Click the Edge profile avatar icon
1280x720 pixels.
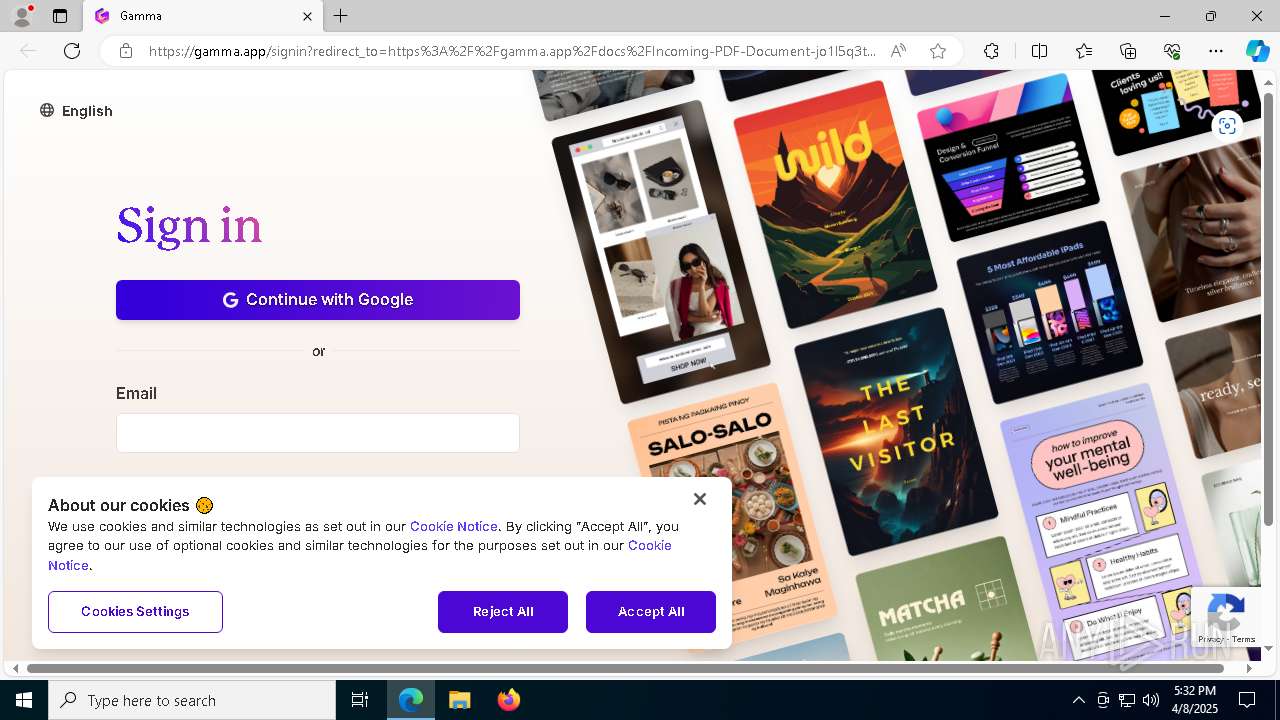[x=22, y=16]
